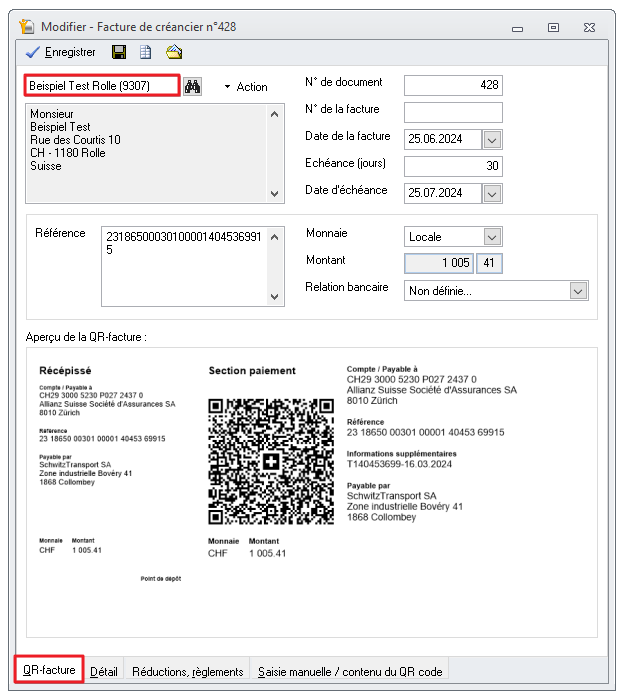Open the Réductions, règlements tab
This screenshot has height=698, width=624.
pyautogui.click(x=187, y=671)
